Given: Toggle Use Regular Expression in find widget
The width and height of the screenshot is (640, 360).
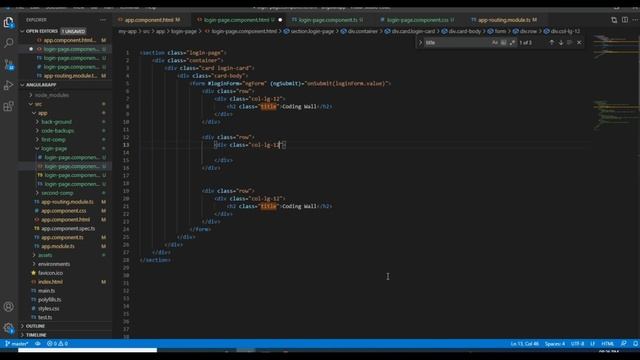Looking at the screenshot, I should pos(512,42).
